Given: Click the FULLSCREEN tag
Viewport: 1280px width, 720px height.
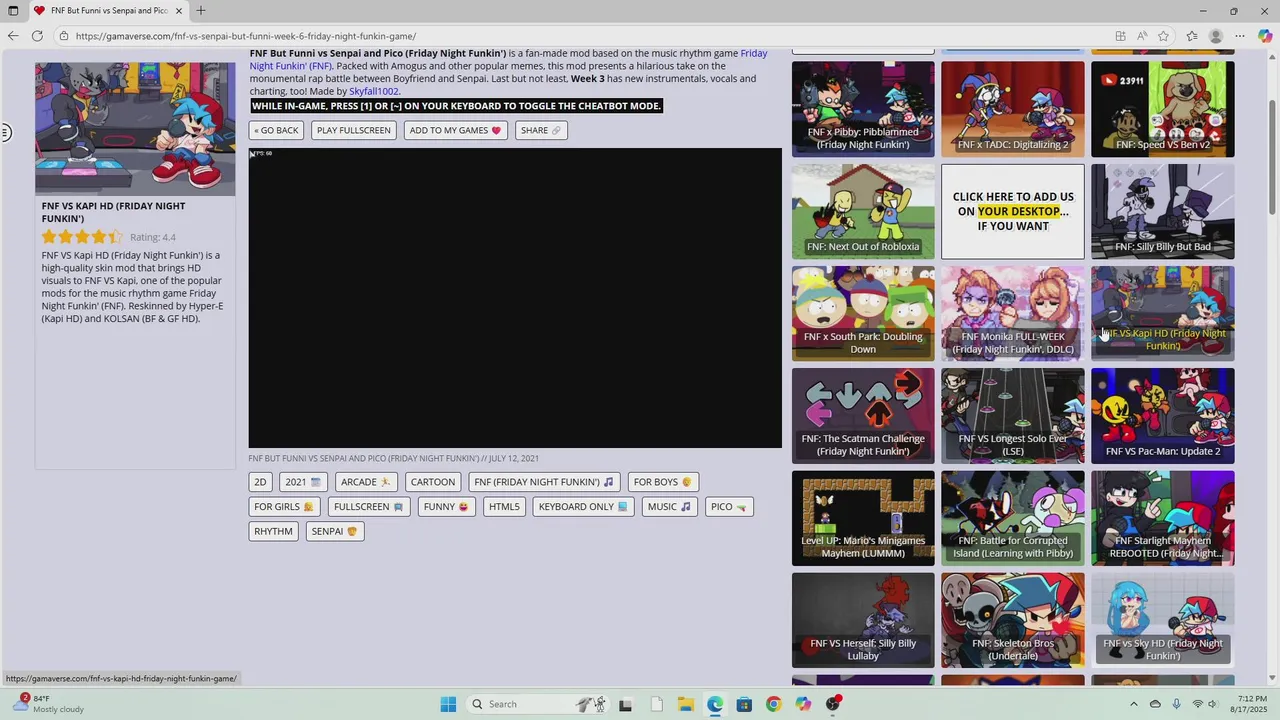Looking at the screenshot, I should click(x=369, y=507).
